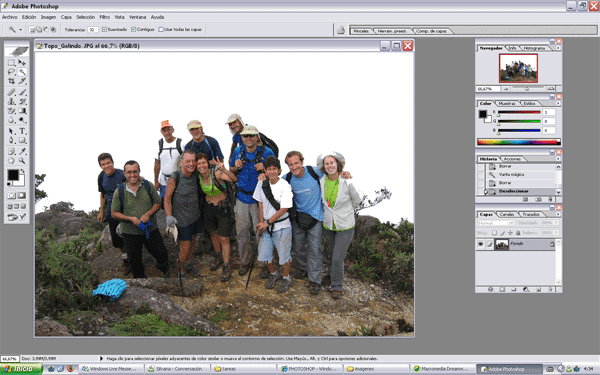The height and width of the screenshot is (375, 600).
Task: Switch to the Canales tab
Action: click(x=507, y=214)
